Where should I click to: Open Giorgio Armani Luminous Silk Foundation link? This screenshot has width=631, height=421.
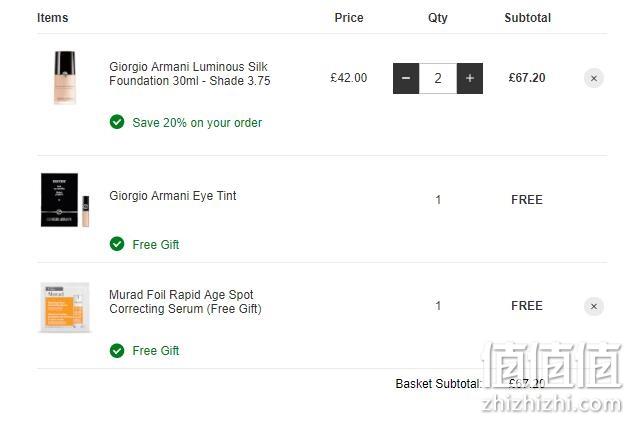click(x=190, y=74)
